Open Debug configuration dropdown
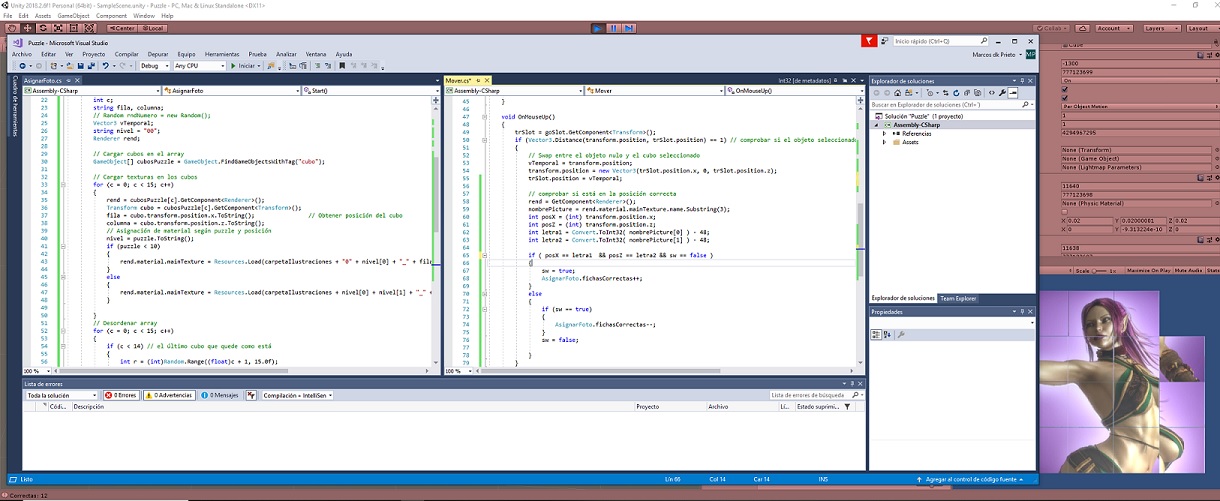This screenshot has width=1220, height=501. click(x=154, y=66)
